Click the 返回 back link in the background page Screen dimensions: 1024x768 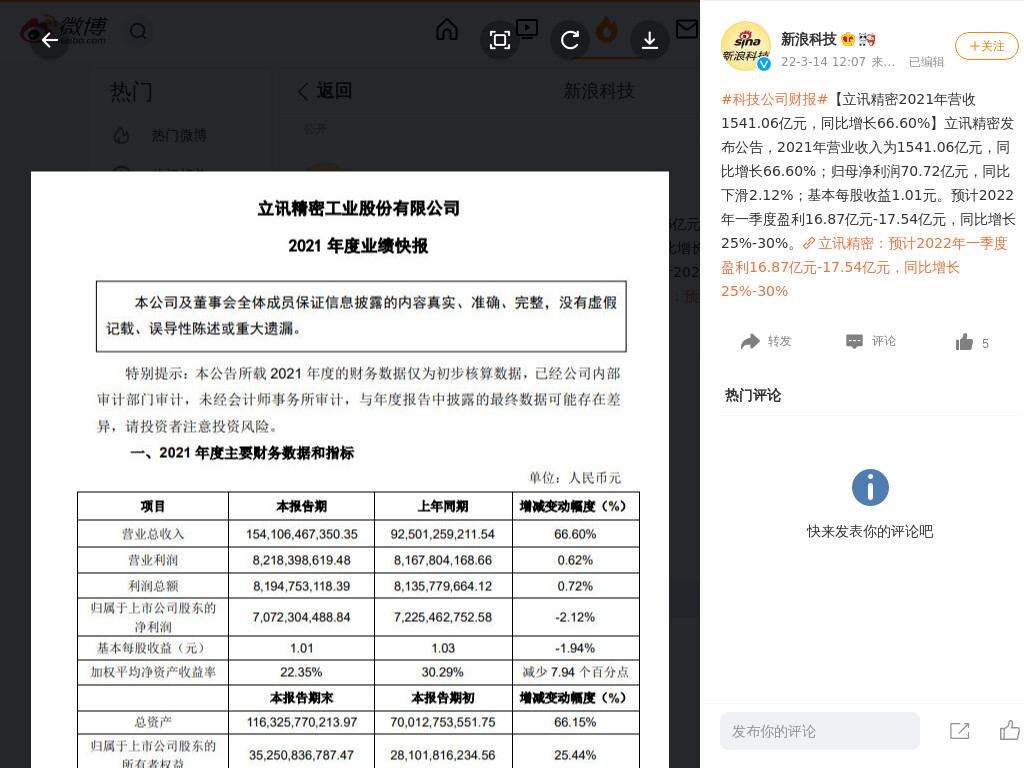tap(325, 91)
